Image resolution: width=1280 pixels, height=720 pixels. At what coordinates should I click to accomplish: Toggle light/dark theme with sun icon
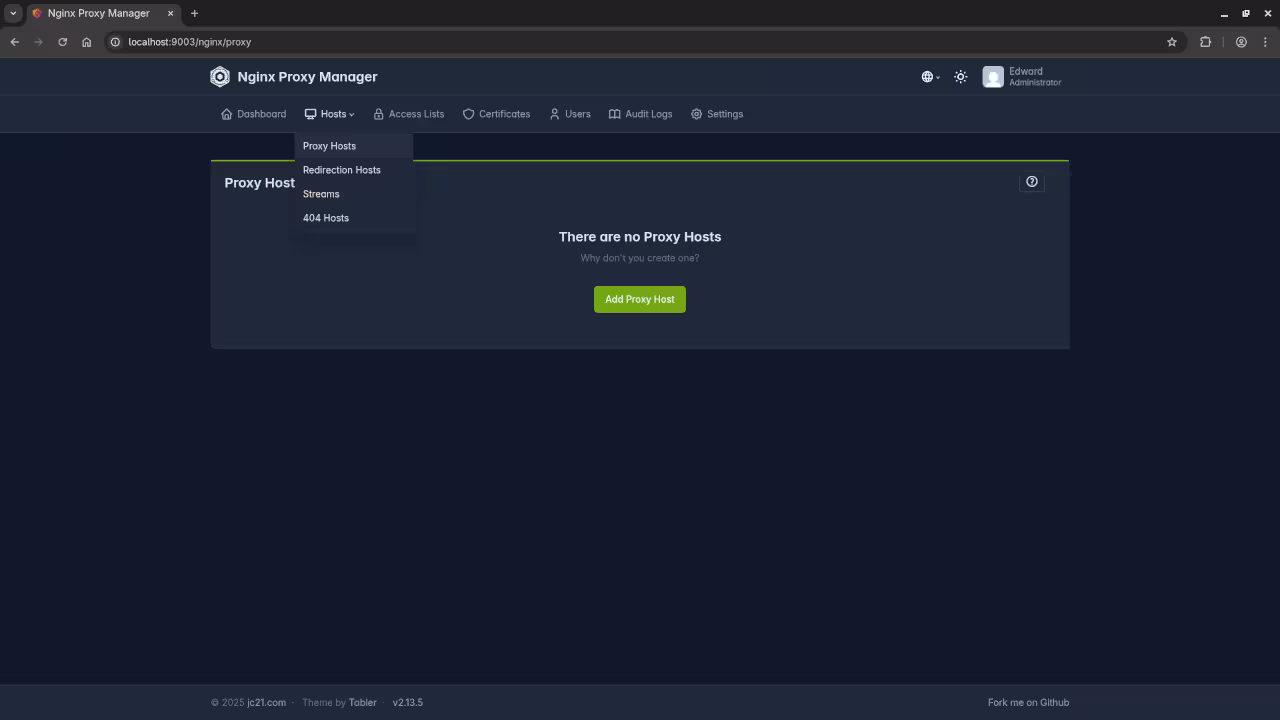pyautogui.click(x=960, y=76)
